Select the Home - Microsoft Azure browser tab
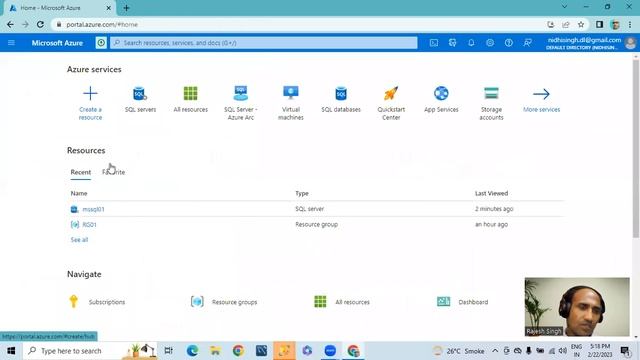Image resolution: width=640 pixels, height=360 pixels. coord(59,8)
